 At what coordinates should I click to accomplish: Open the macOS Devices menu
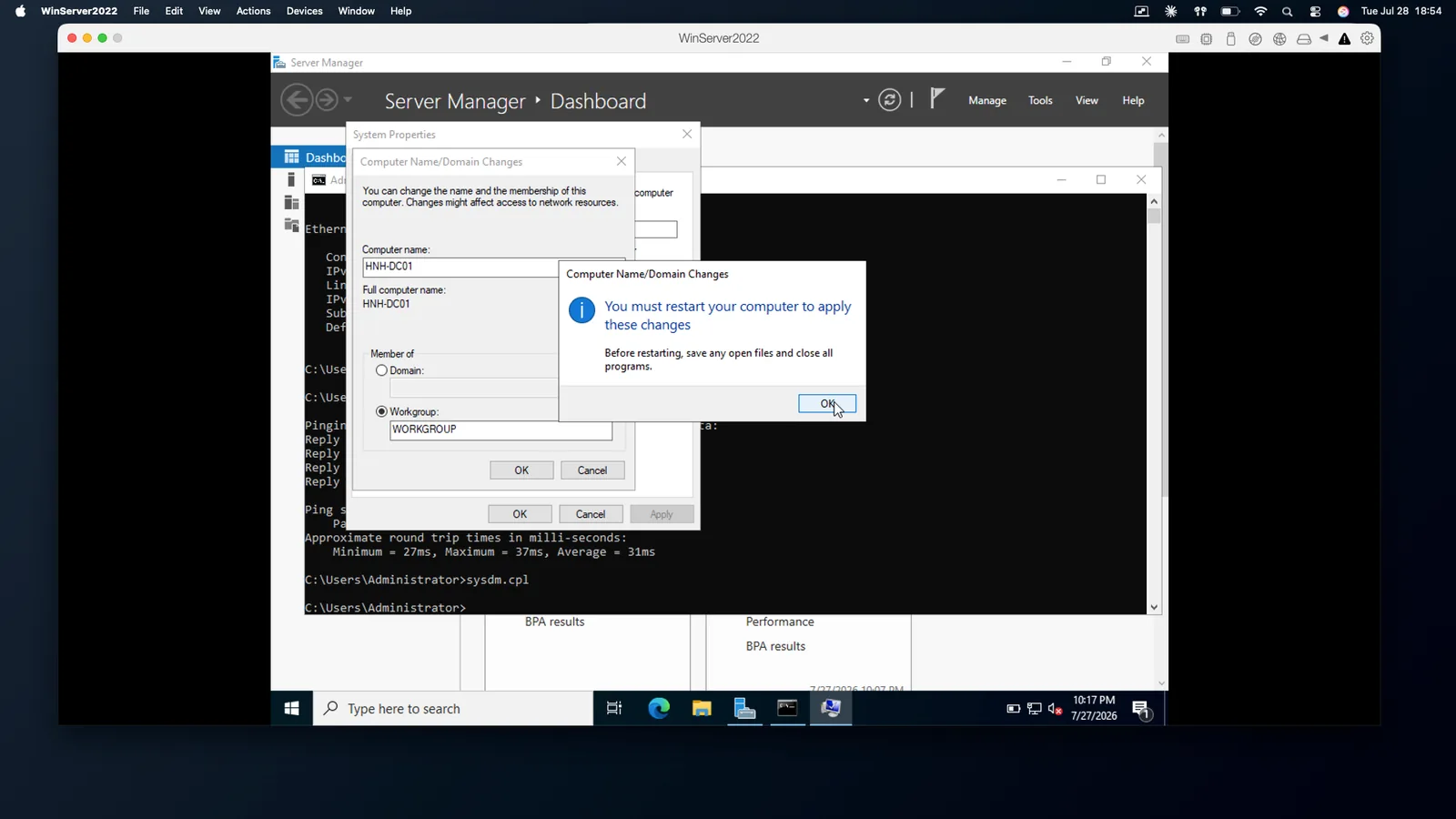304,11
